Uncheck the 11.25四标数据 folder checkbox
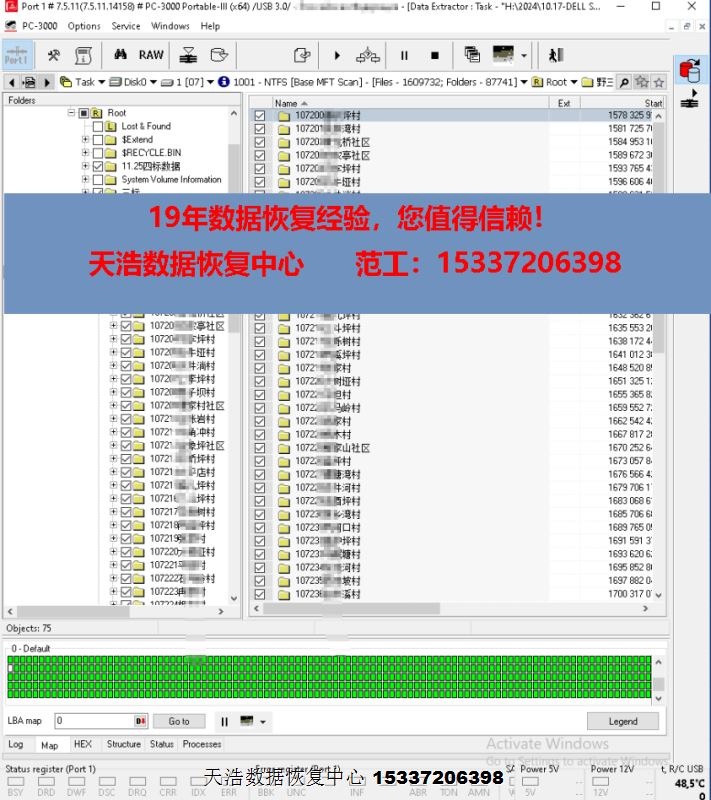The width and height of the screenshot is (711, 800). [98, 167]
